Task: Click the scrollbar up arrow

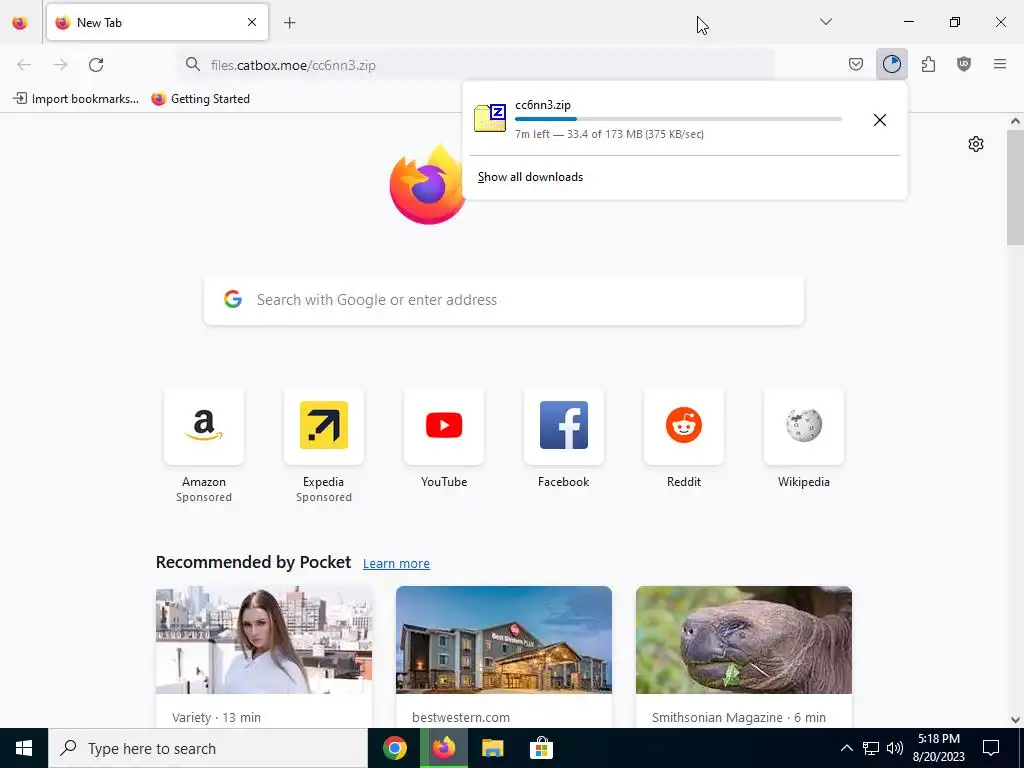Action: tap(1015, 121)
